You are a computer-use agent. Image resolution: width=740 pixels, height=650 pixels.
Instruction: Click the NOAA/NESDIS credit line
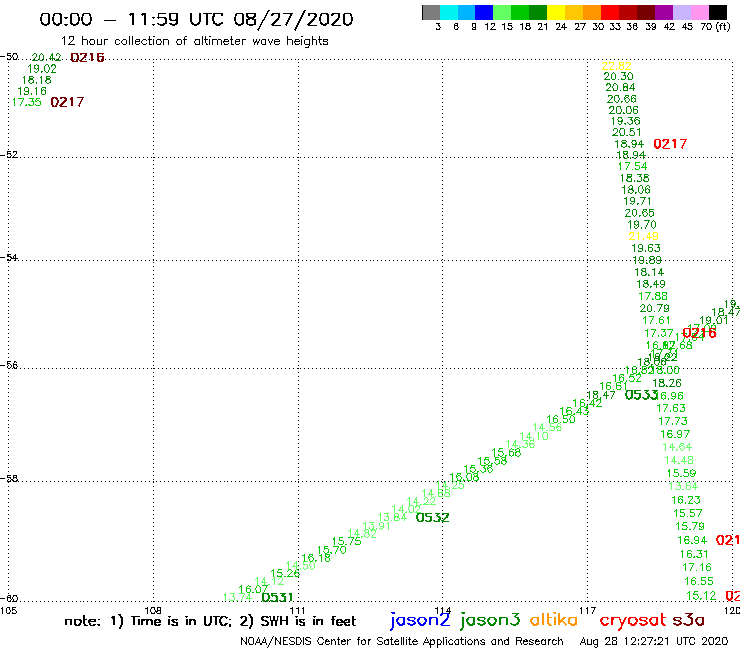[x=402, y=642]
